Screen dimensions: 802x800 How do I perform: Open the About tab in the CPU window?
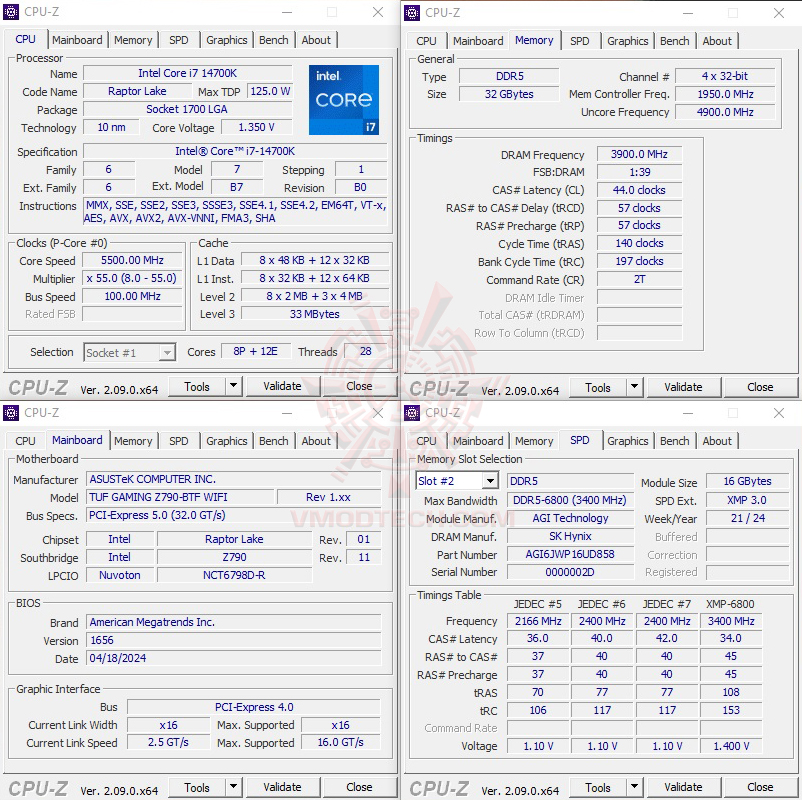[316, 40]
